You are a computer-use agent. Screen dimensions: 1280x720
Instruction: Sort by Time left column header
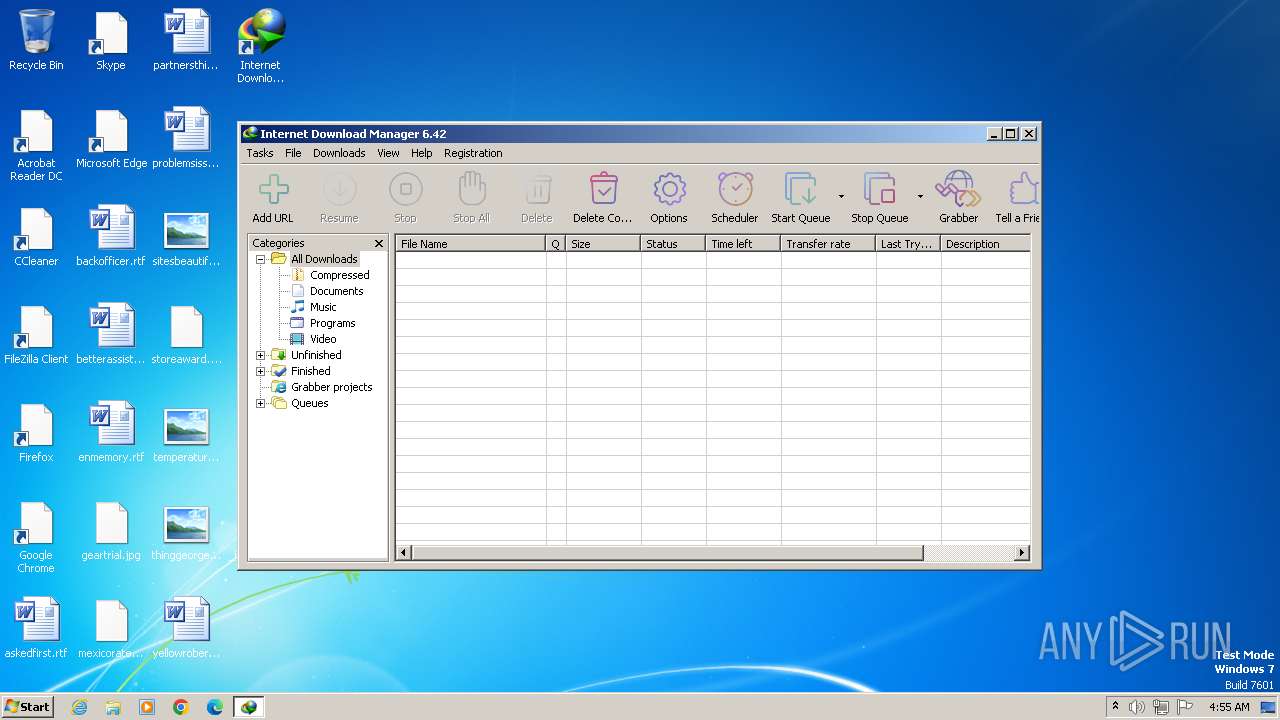(x=743, y=244)
